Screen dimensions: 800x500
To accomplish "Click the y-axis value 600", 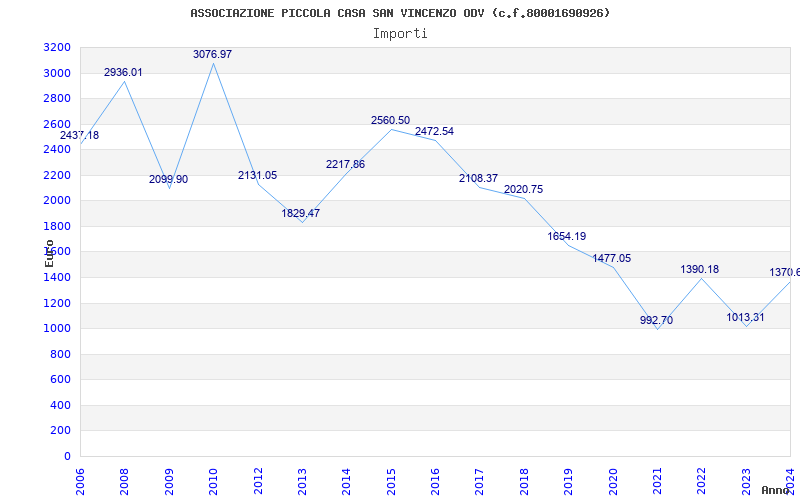I will pos(60,380).
